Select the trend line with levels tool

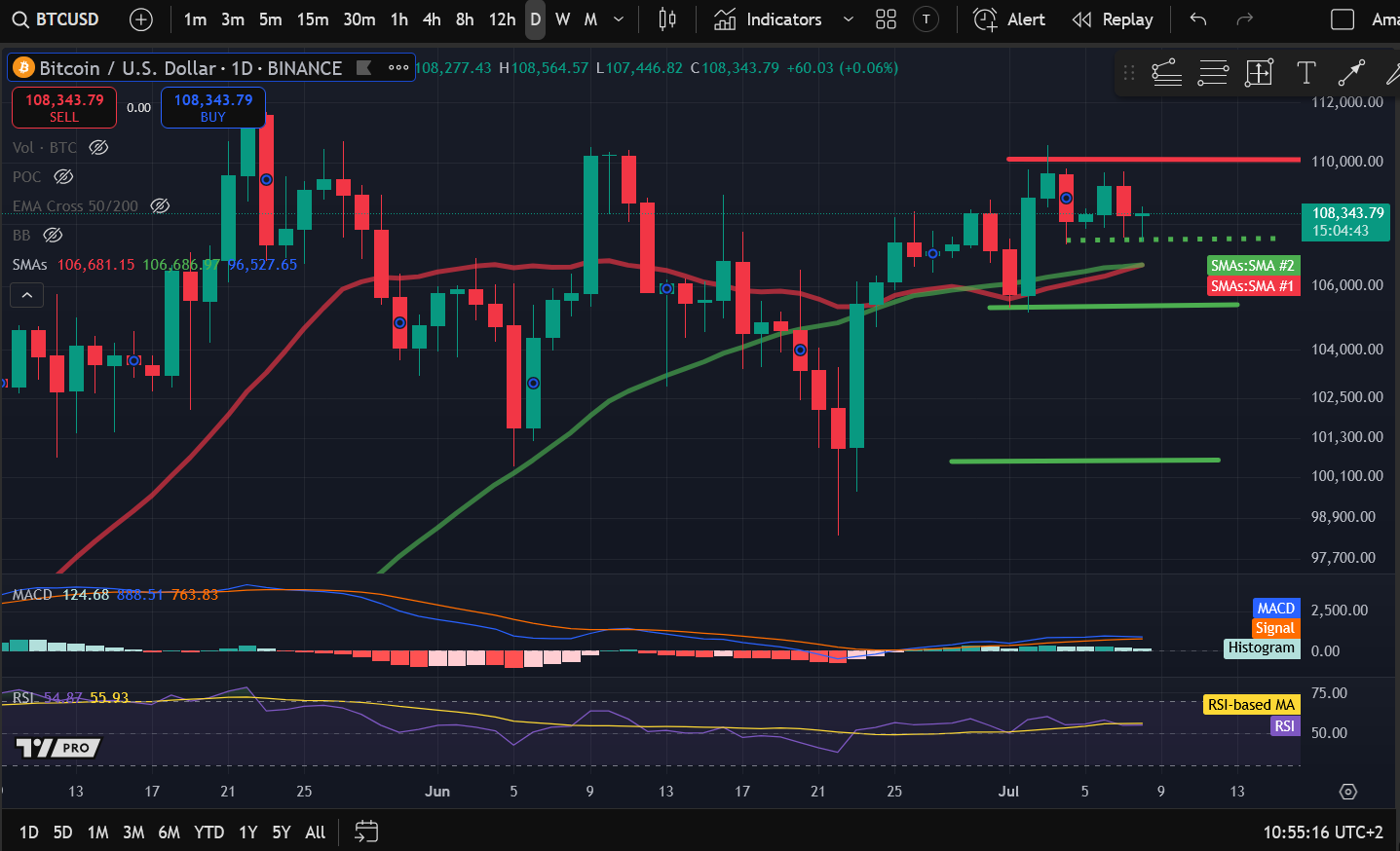click(1166, 72)
